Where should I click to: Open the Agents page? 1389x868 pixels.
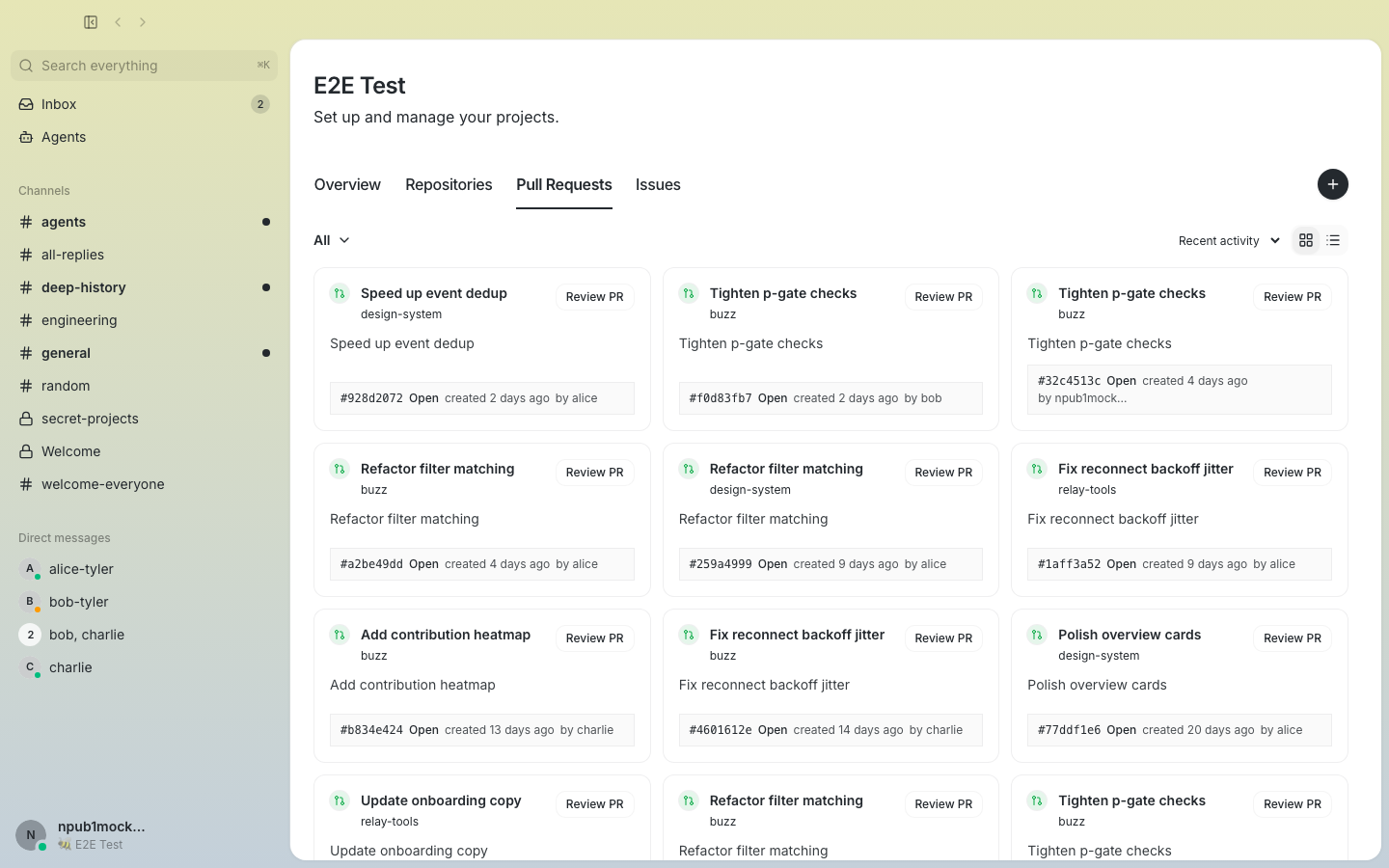click(144, 137)
